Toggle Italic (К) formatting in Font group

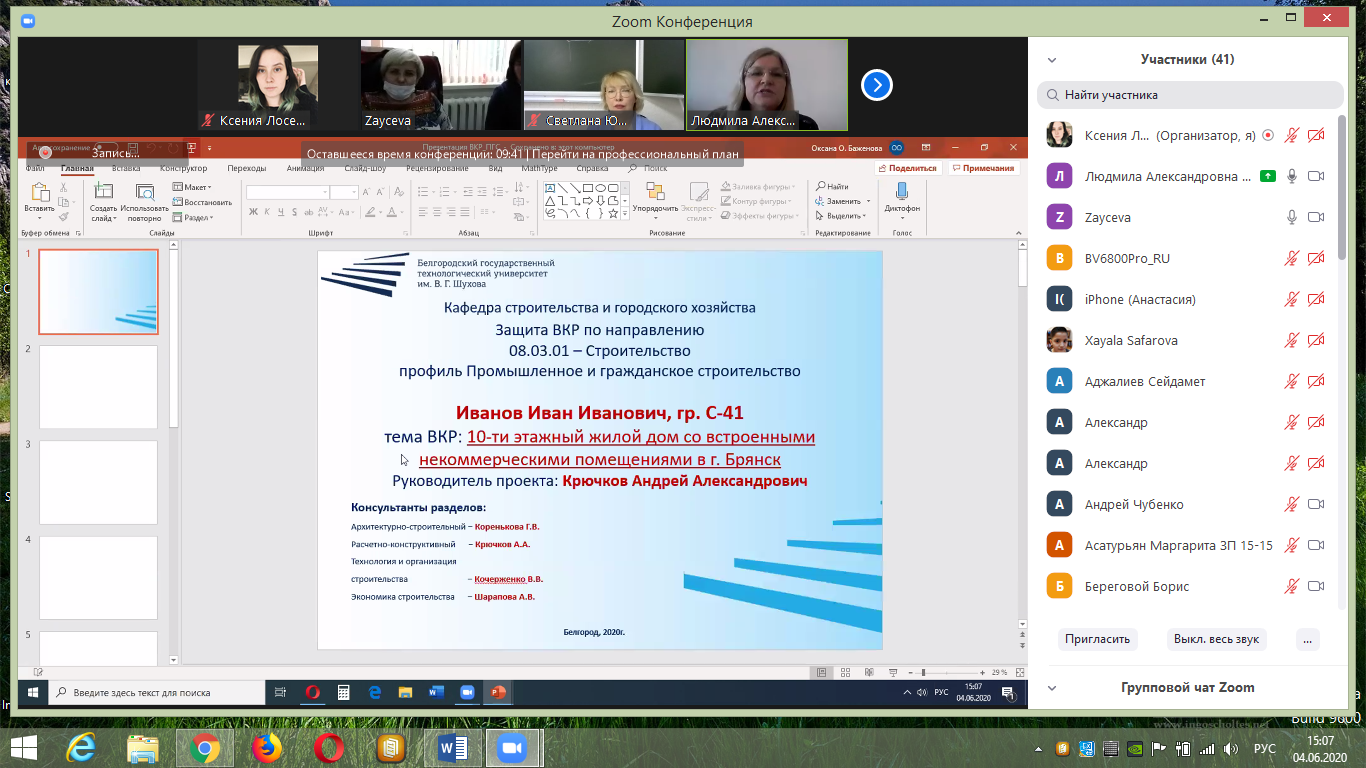pos(267,212)
